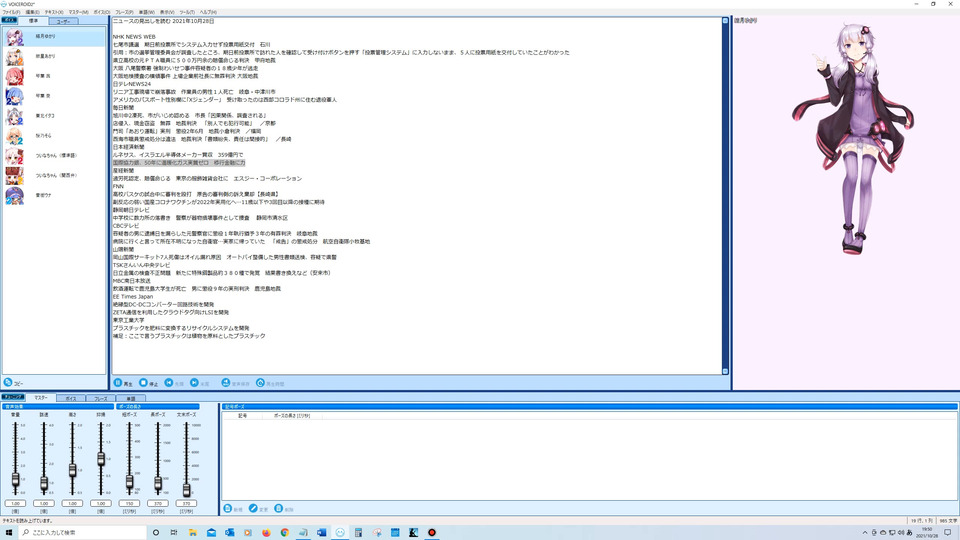
Task: Click the text editor scrollbar down arrow
Action: 725,371
